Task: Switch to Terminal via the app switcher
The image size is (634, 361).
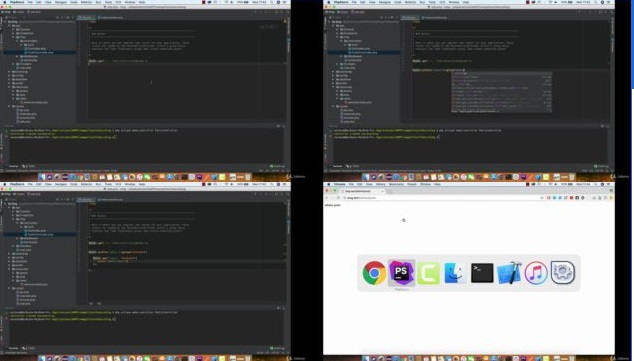Action: 482,273
